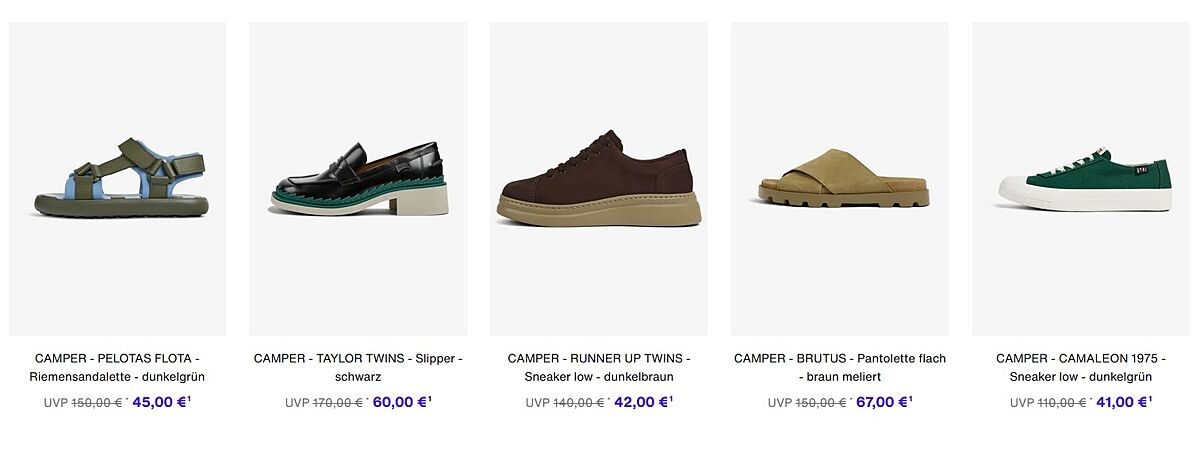
Task: Click CAMPER - CAMALEON 1975 Sneaker title
Action: [1081, 367]
